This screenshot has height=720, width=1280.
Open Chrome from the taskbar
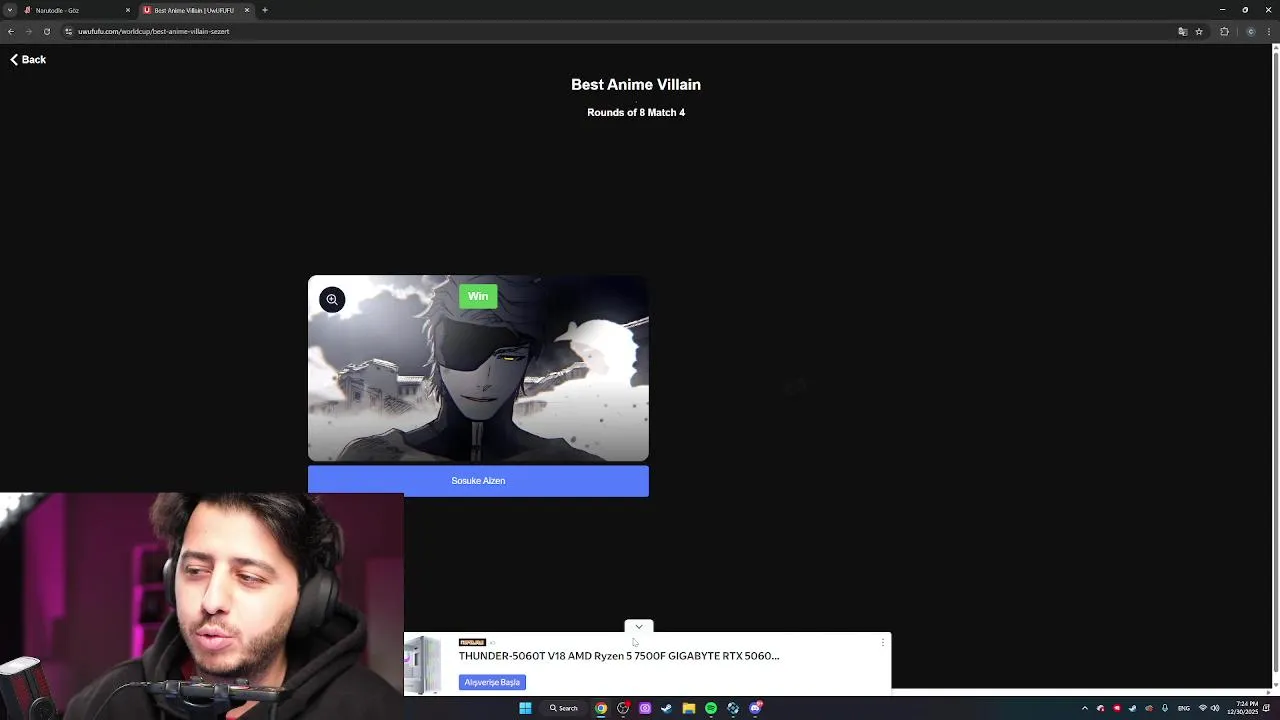601,708
